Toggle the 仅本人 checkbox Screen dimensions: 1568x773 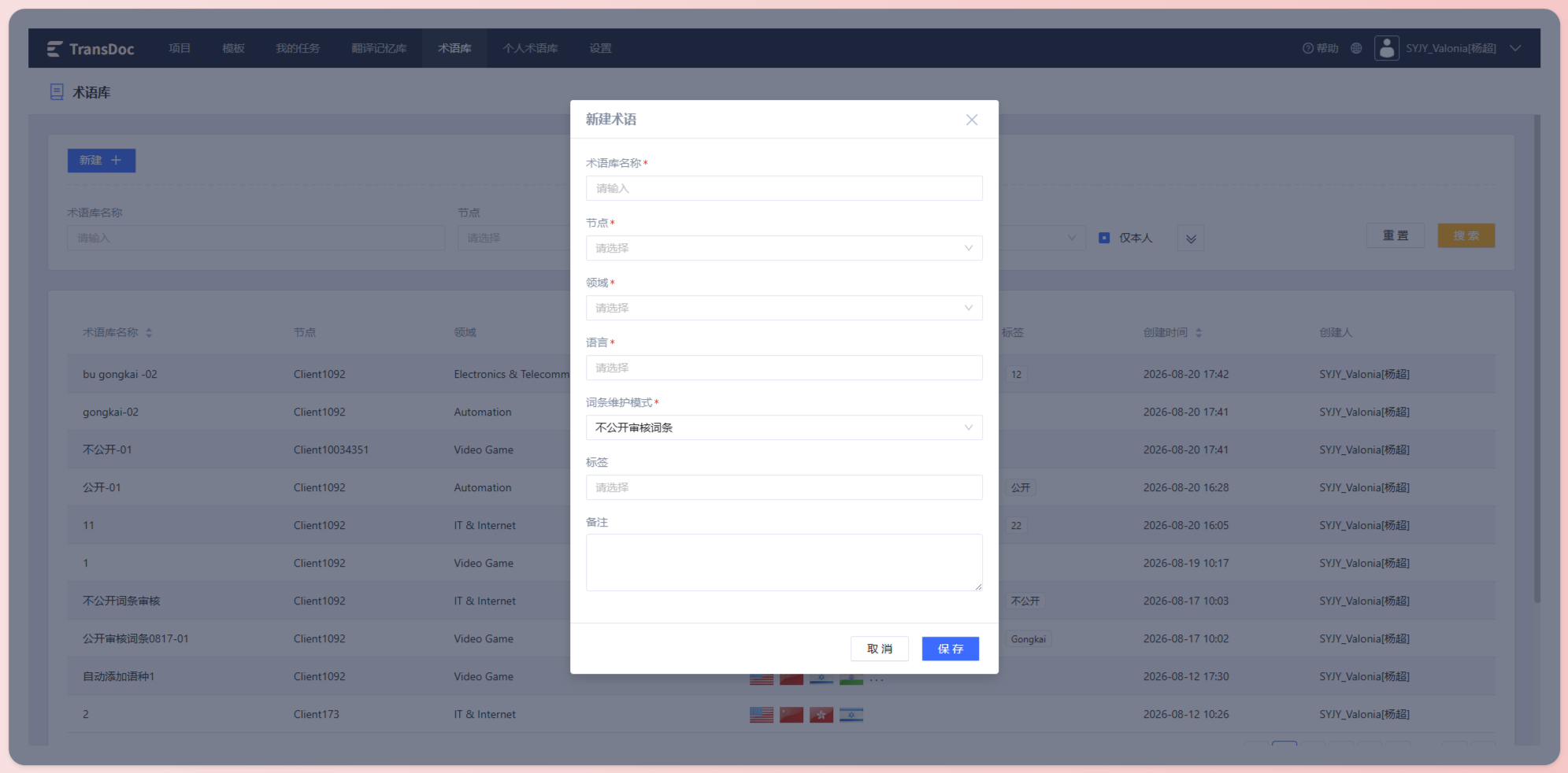coord(1104,238)
